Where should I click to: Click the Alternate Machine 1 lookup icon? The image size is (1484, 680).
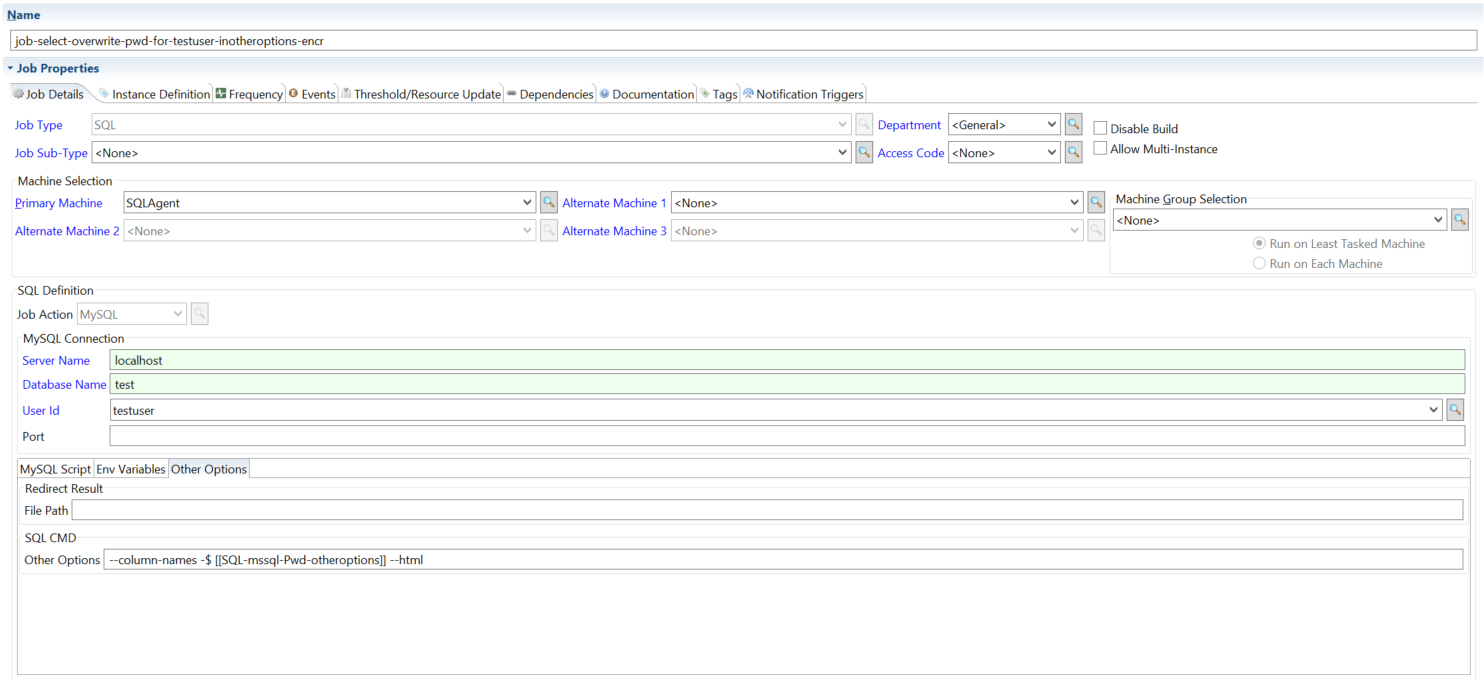(x=1096, y=202)
